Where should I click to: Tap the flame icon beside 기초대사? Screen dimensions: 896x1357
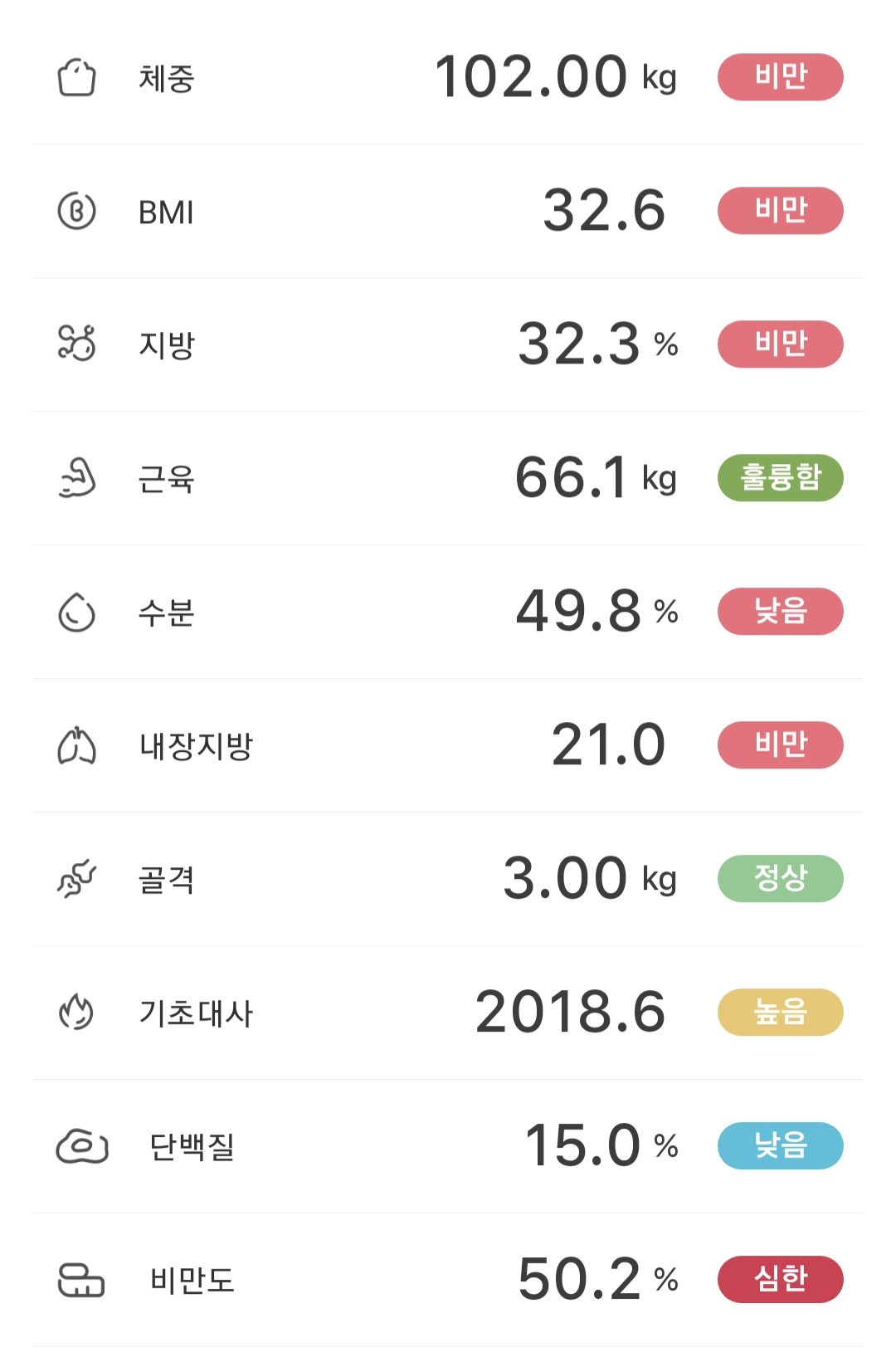click(x=76, y=1012)
